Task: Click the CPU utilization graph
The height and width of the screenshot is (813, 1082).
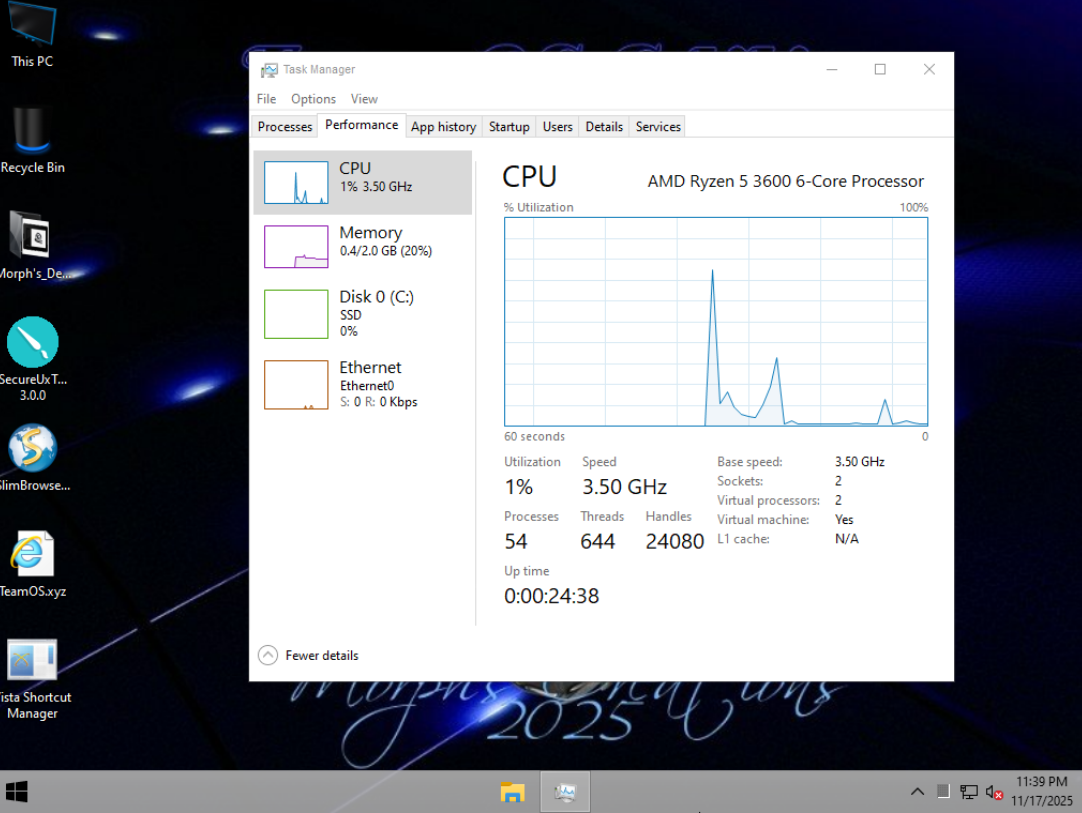Action: 716,322
